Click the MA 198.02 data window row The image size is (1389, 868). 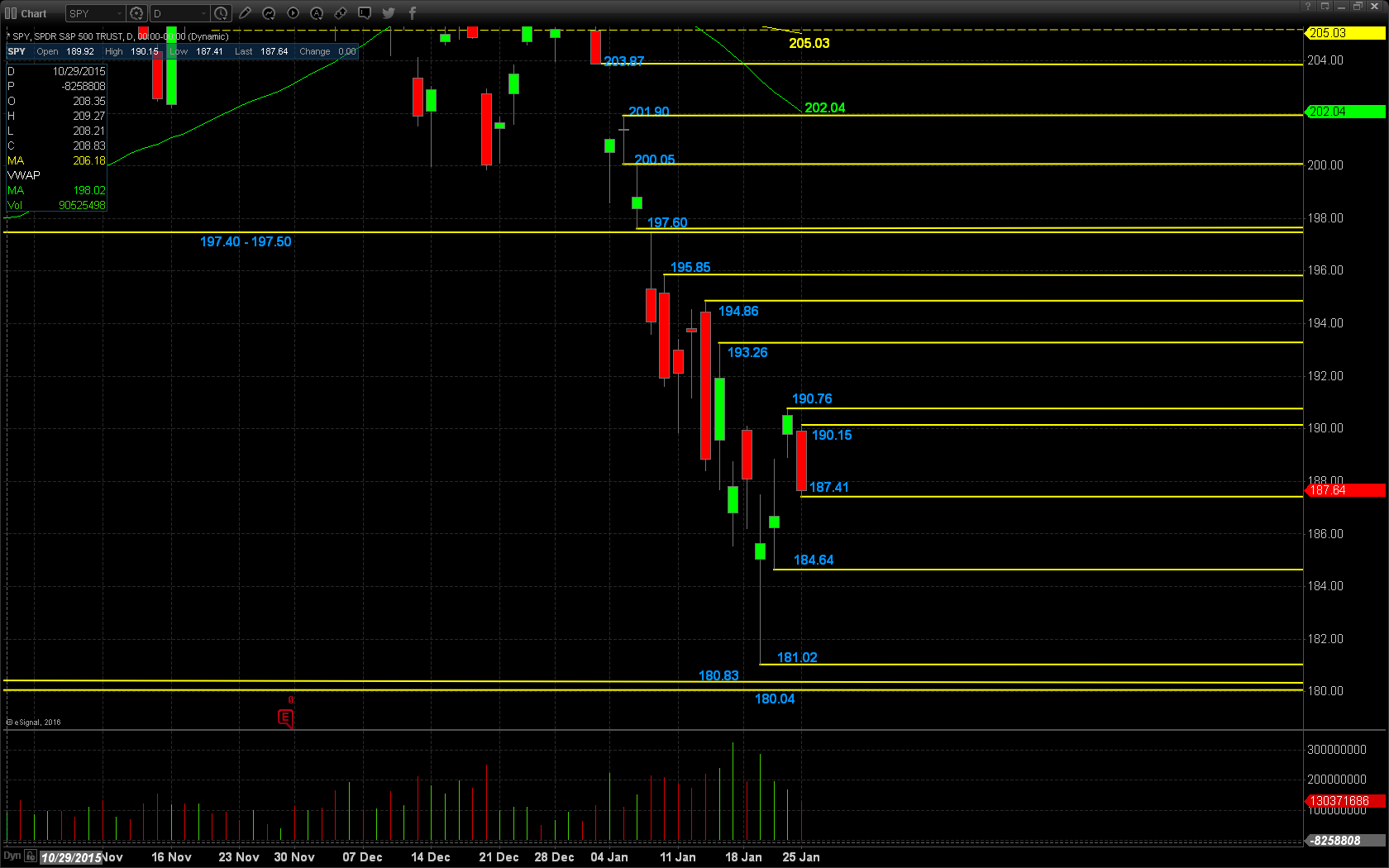56,190
